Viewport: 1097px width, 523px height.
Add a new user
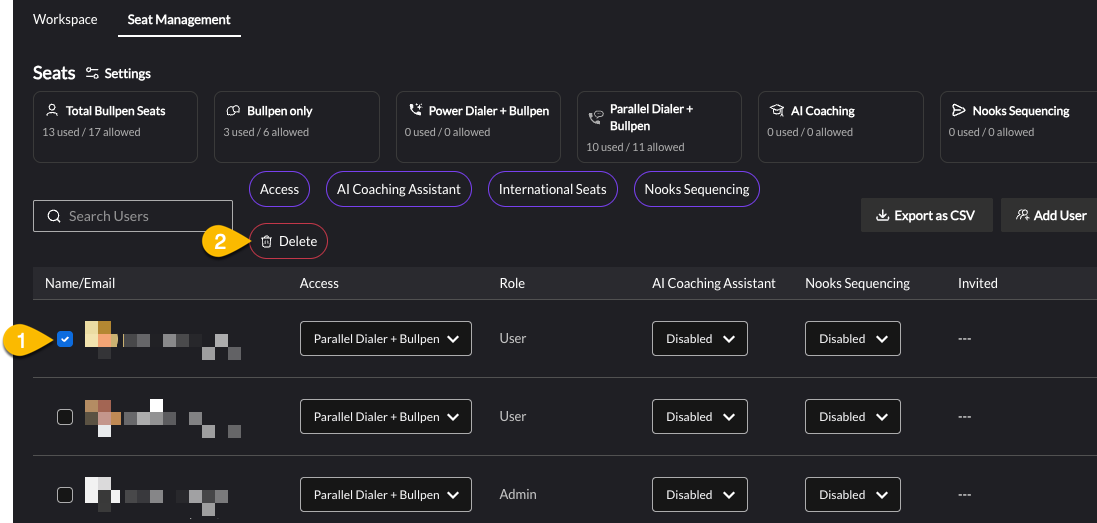coord(1049,215)
